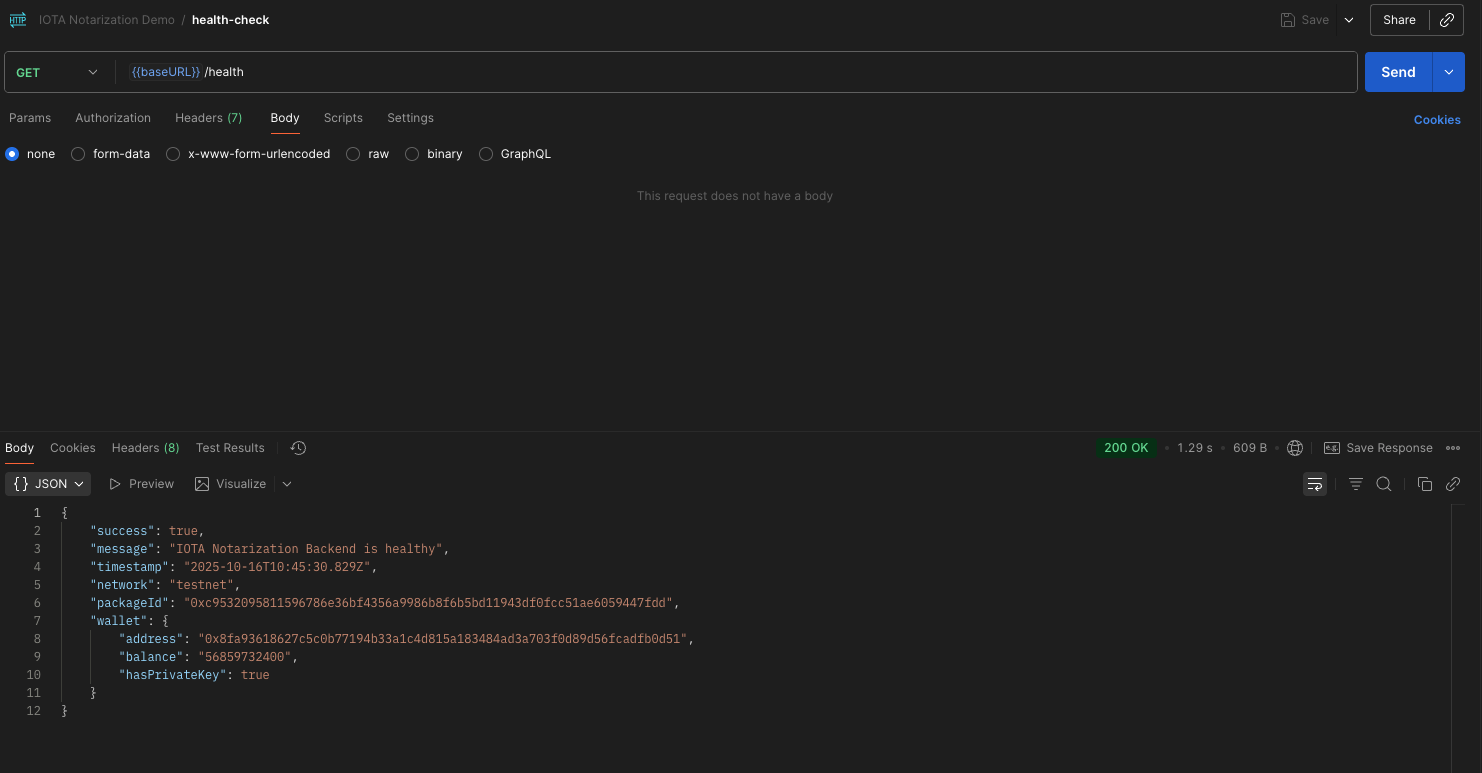Click the globe network info icon
Viewport: 1482px width, 773px height.
[x=1295, y=448]
